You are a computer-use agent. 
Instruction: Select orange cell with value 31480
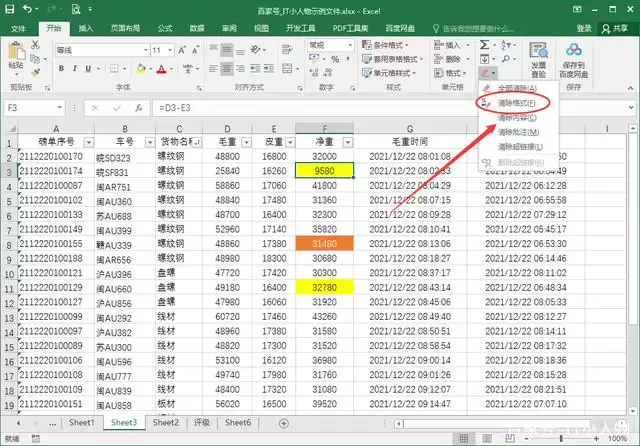point(324,244)
